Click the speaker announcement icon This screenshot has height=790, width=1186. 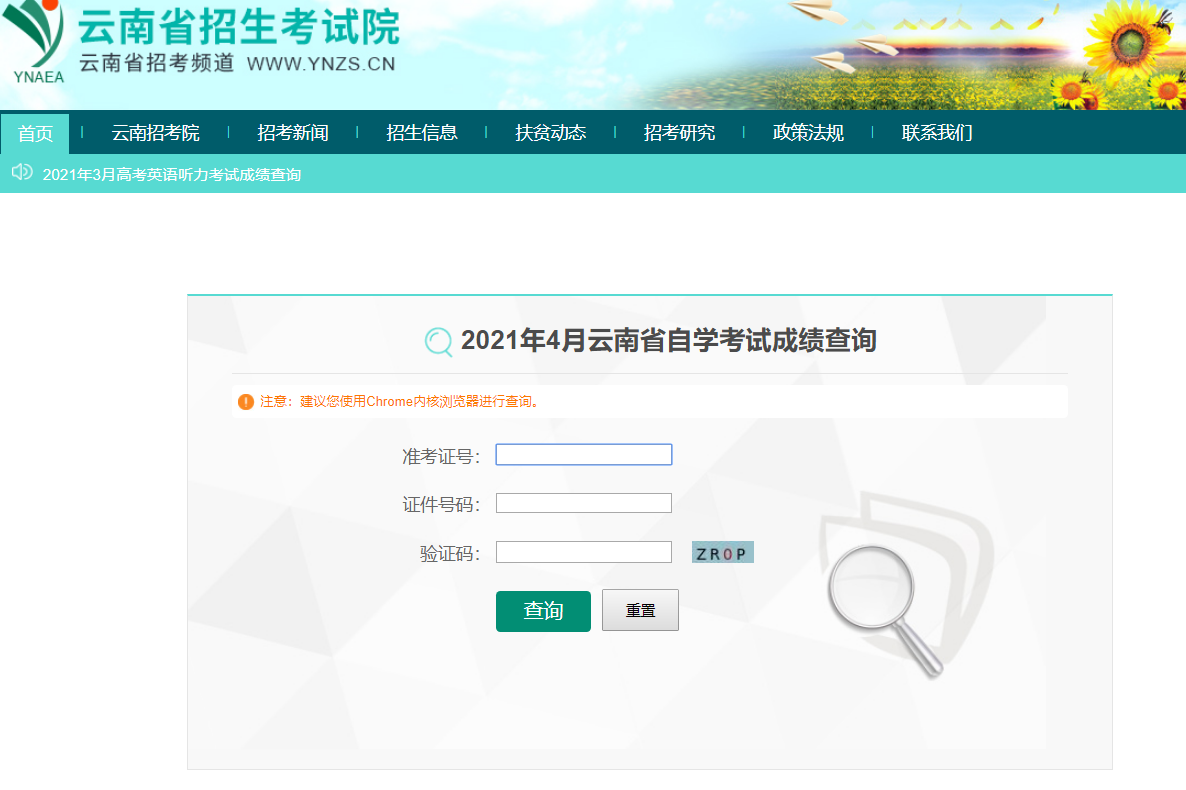click(22, 173)
